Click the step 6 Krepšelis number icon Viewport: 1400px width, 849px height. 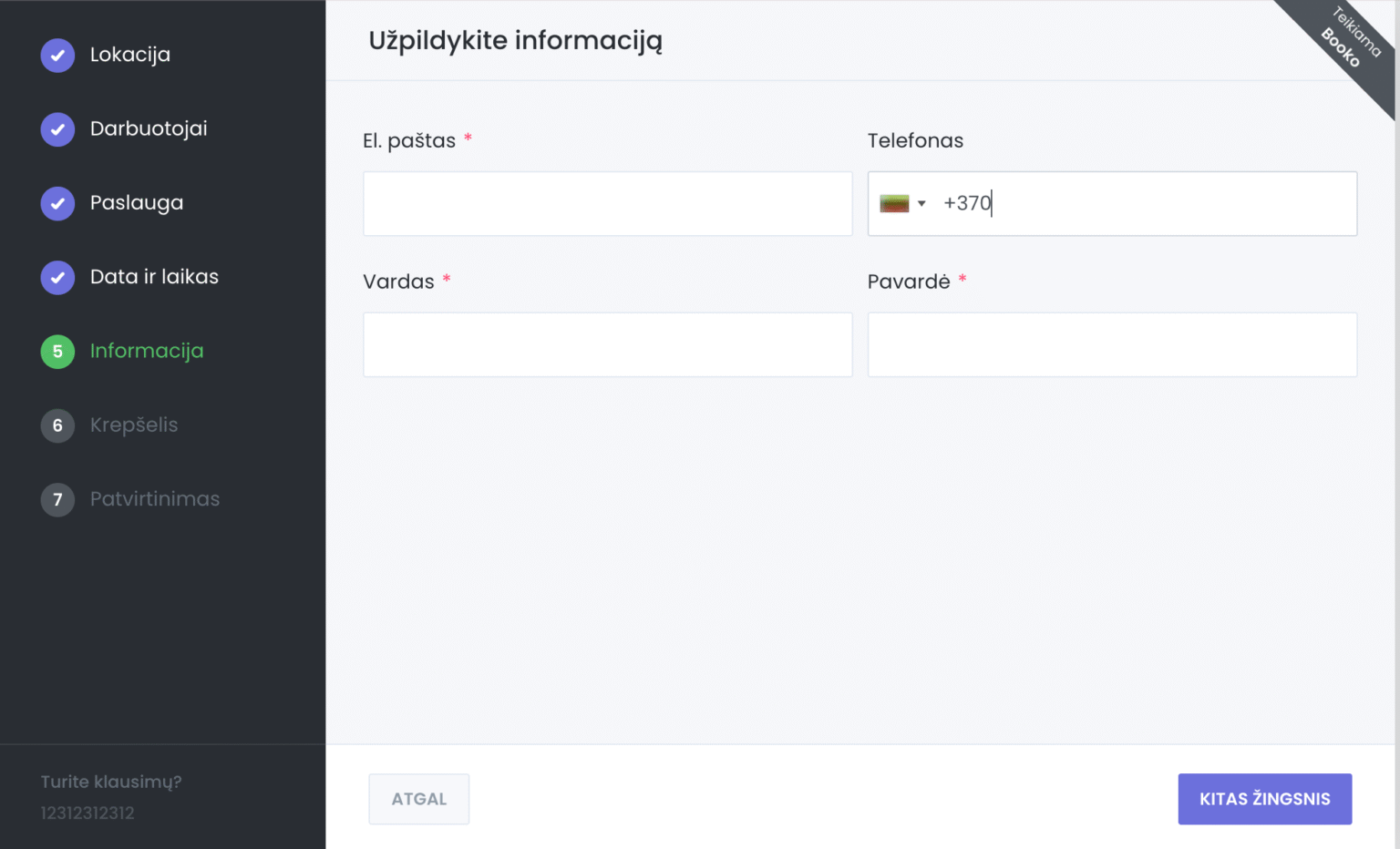tap(57, 425)
